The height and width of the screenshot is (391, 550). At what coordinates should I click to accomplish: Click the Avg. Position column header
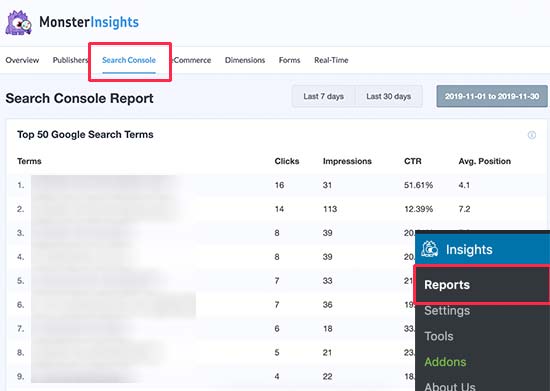(x=485, y=161)
